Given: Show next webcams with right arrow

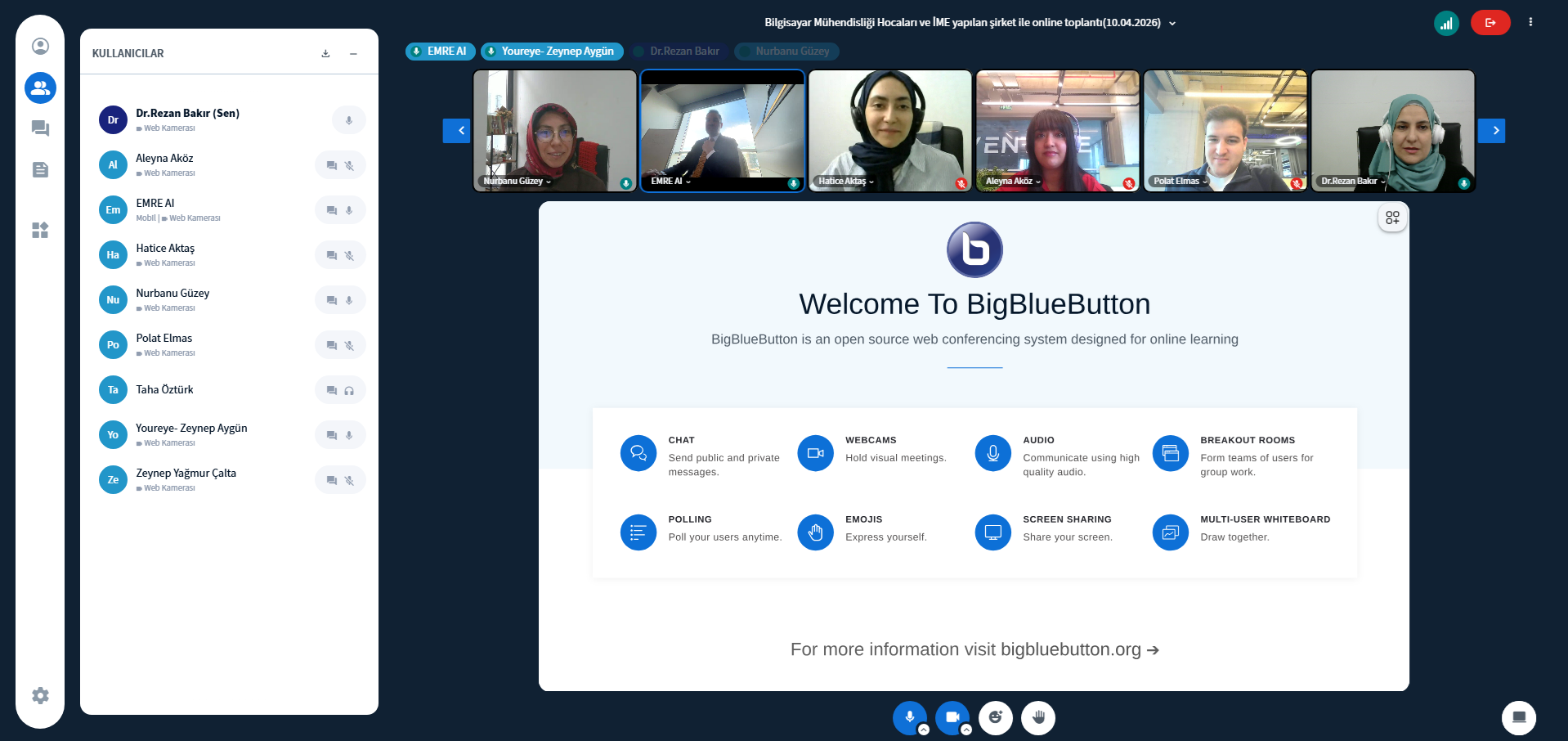Looking at the screenshot, I should click(x=1491, y=131).
